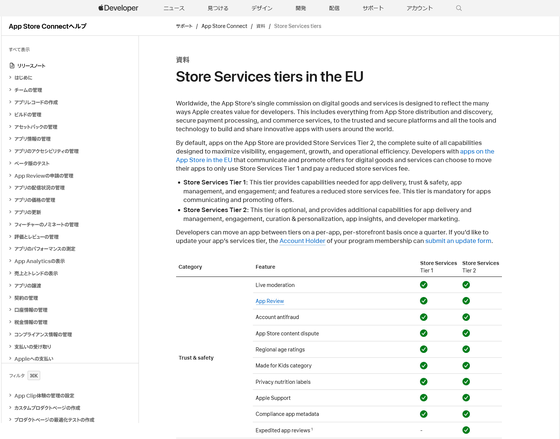The image size is (560, 439).
Task: Click the document icon beside リリースノート
Action: coord(12,66)
